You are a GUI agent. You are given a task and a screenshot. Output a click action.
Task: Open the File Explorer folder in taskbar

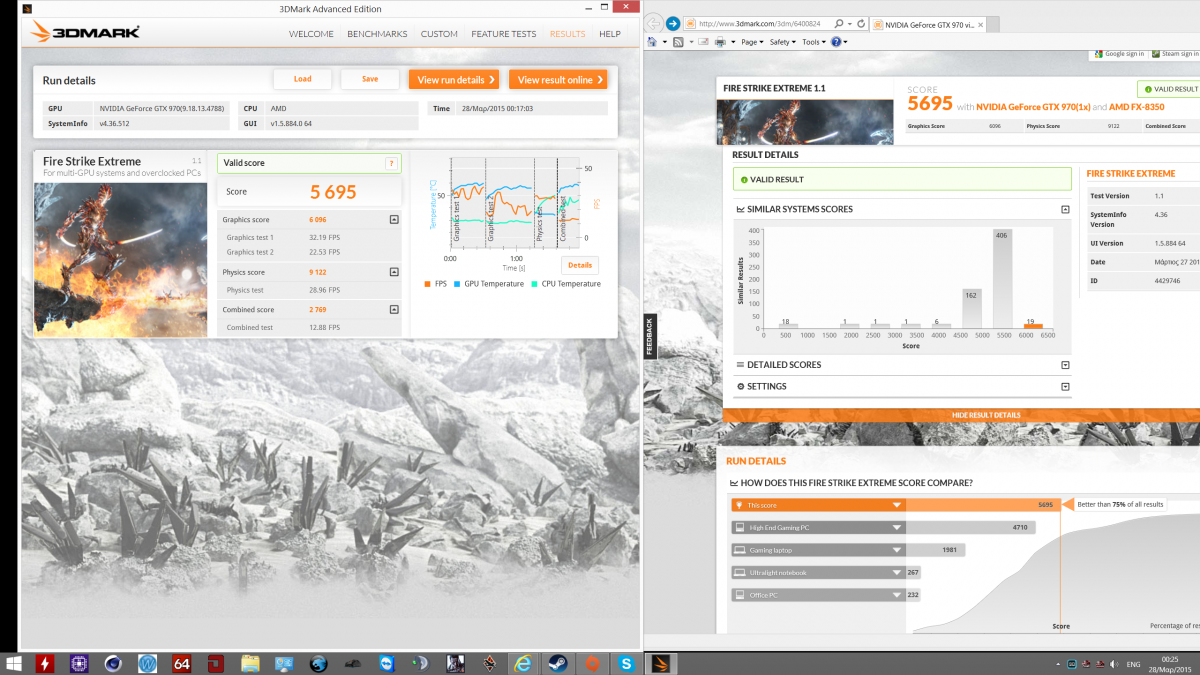click(x=250, y=663)
